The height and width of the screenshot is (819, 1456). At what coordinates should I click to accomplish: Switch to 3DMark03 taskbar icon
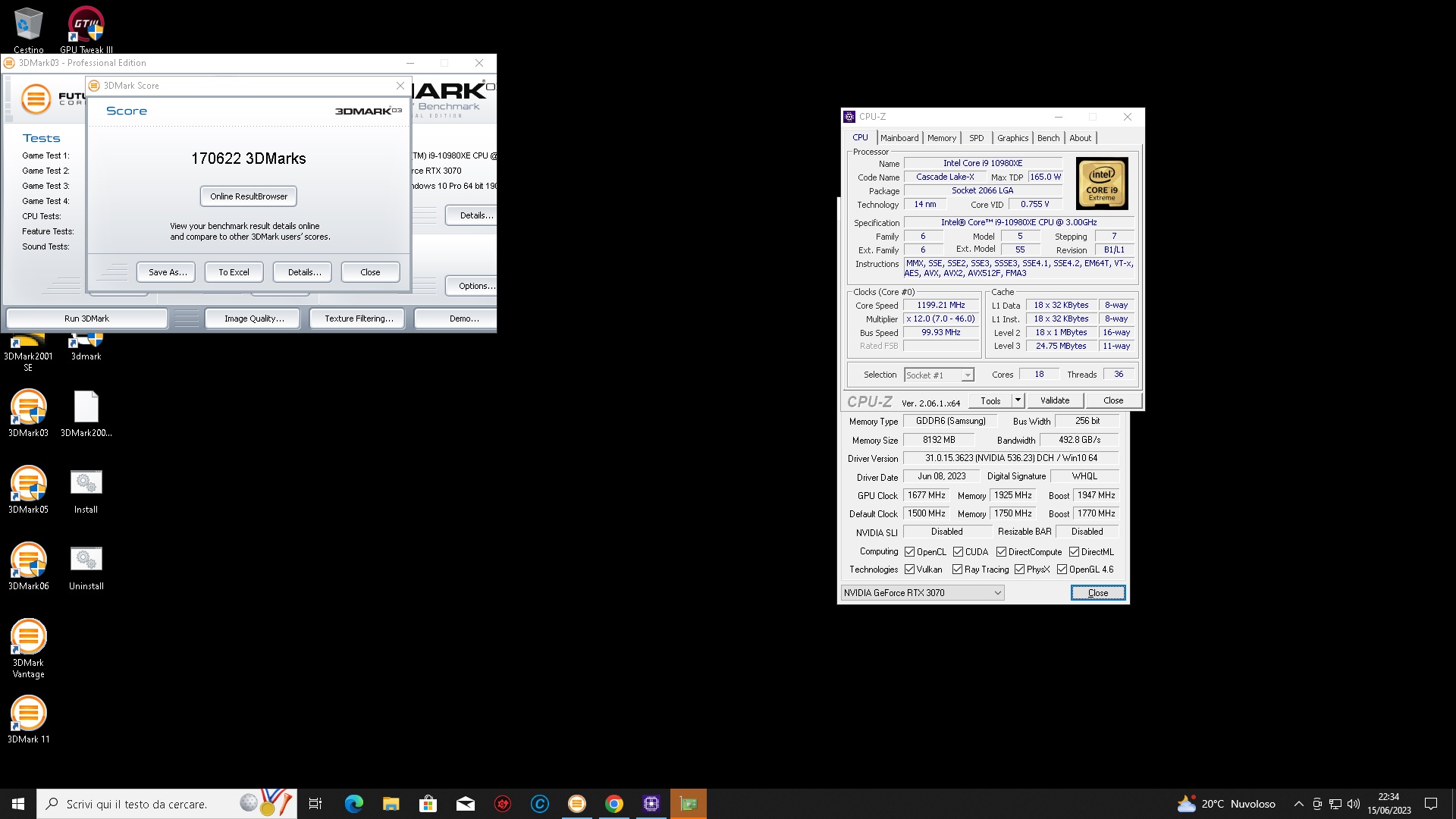pos(577,804)
